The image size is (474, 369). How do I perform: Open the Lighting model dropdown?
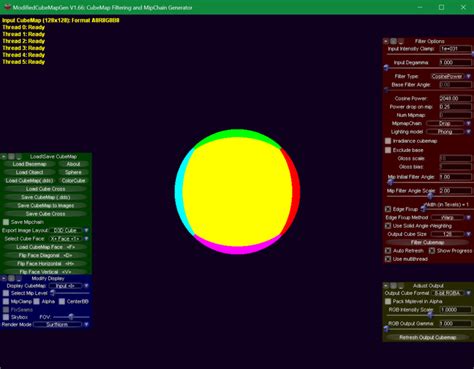click(x=468, y=132)
